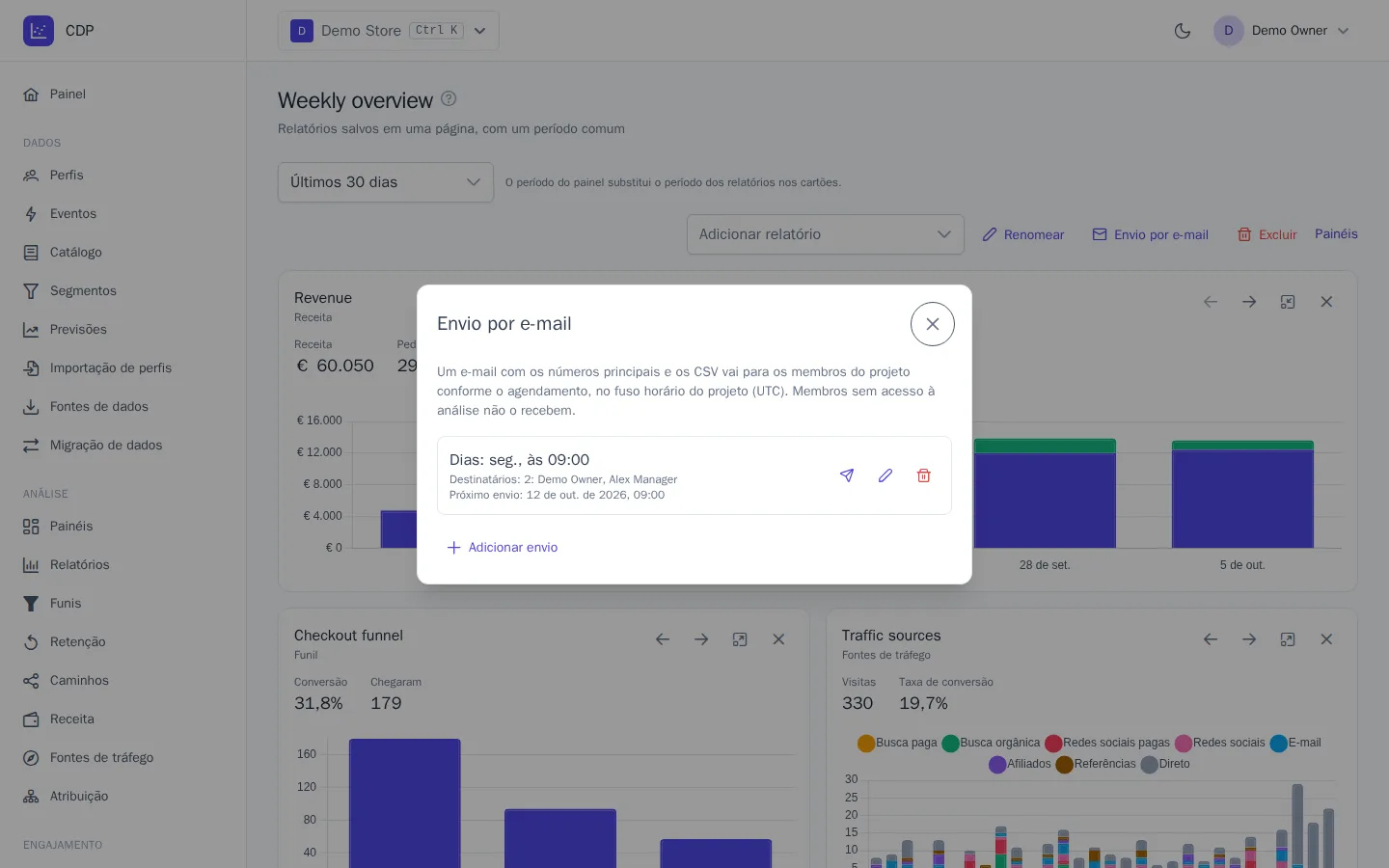This screenshot has height=868, width=1389.
Task: Open Perfis in the sidebar
Action: point(123,175)
